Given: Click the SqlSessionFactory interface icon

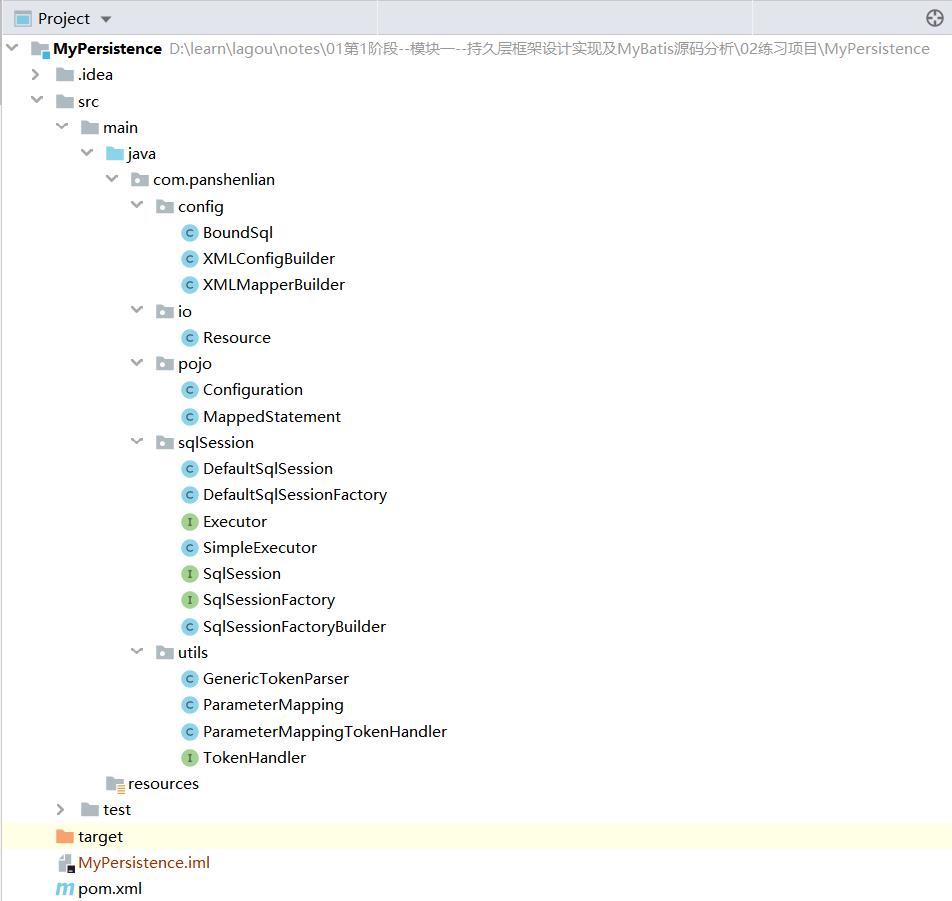Looking at the screenshot, I should click(x=189, y=600).
